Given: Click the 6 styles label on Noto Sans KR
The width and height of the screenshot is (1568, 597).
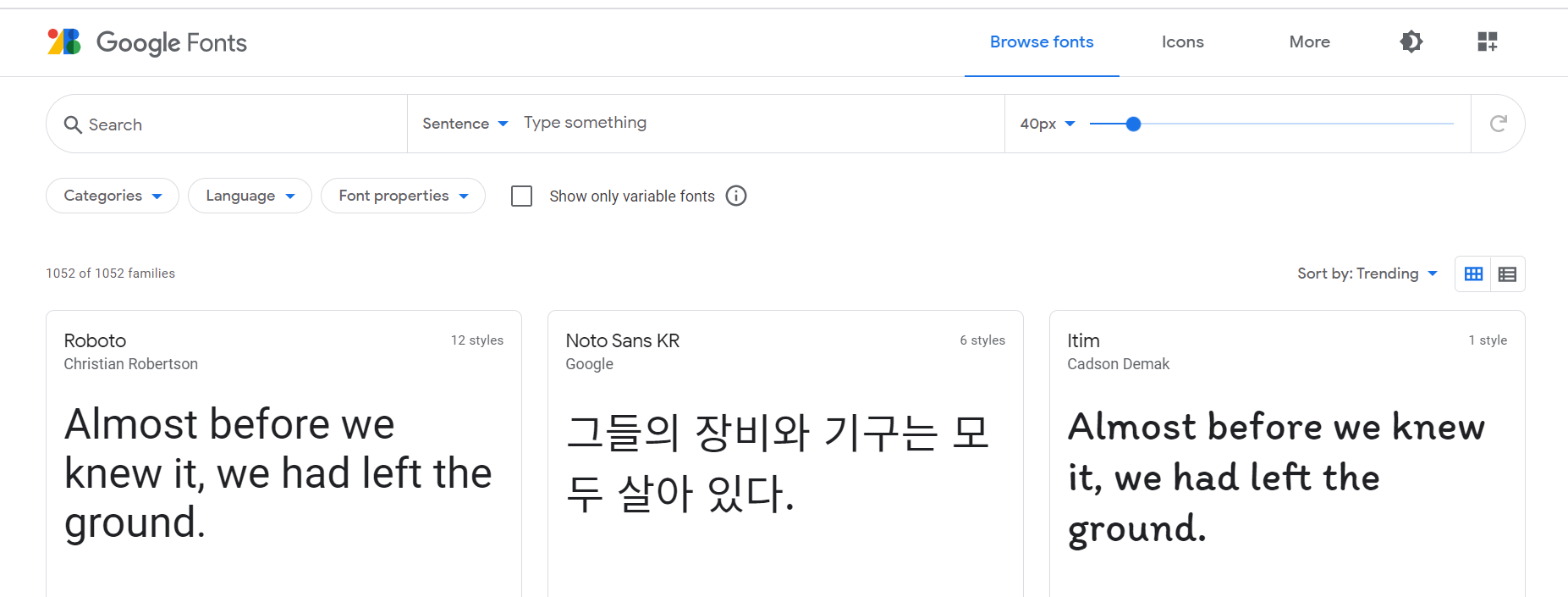Looking at the screenshot, I should 982,340.
